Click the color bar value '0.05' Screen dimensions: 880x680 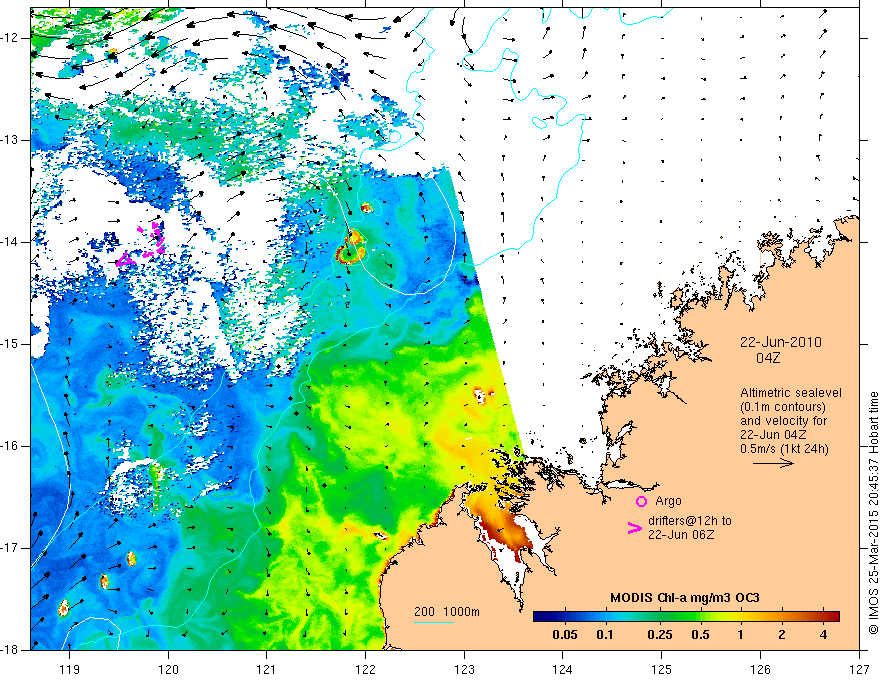(x=564, y=635)
